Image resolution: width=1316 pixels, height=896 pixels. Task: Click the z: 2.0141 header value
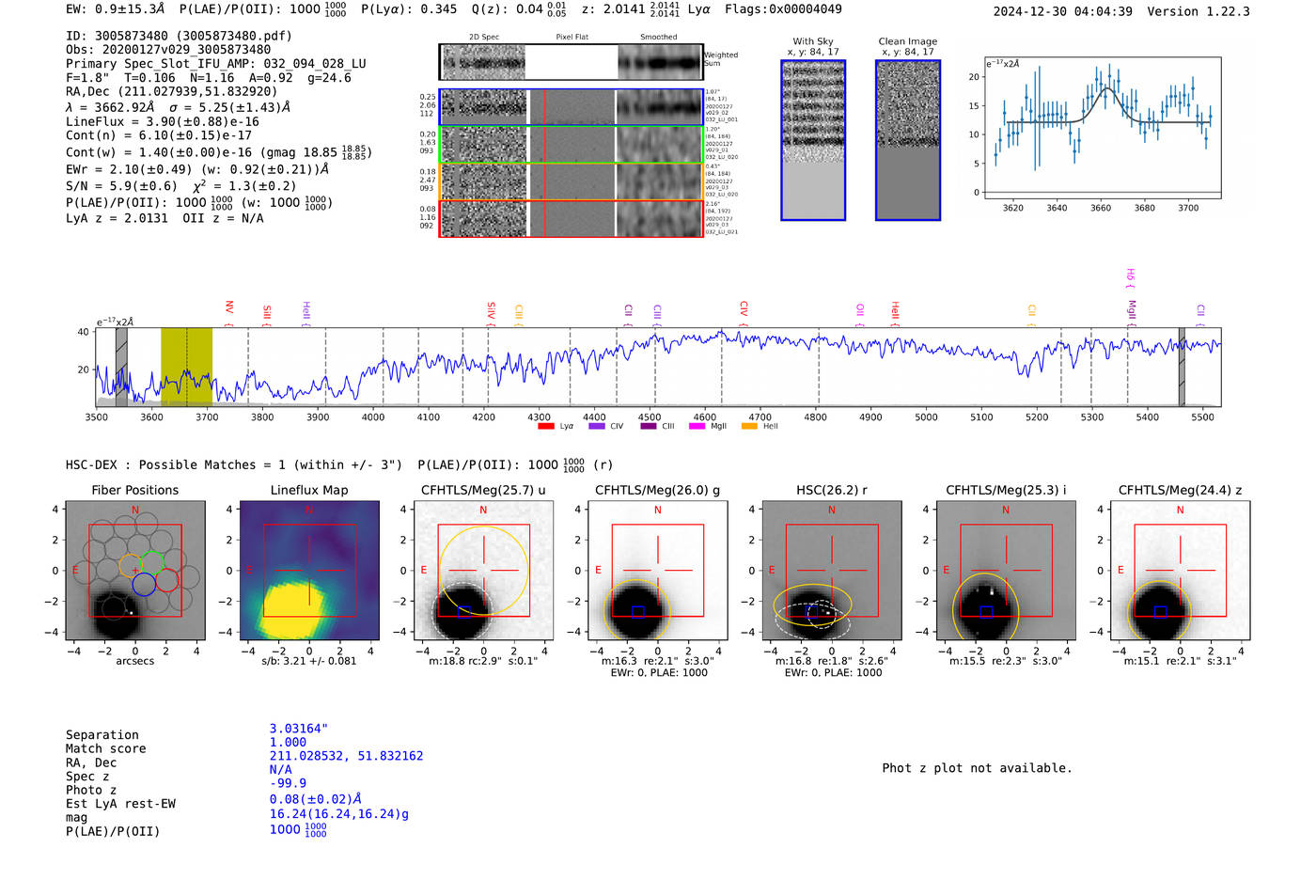point(631,8)
